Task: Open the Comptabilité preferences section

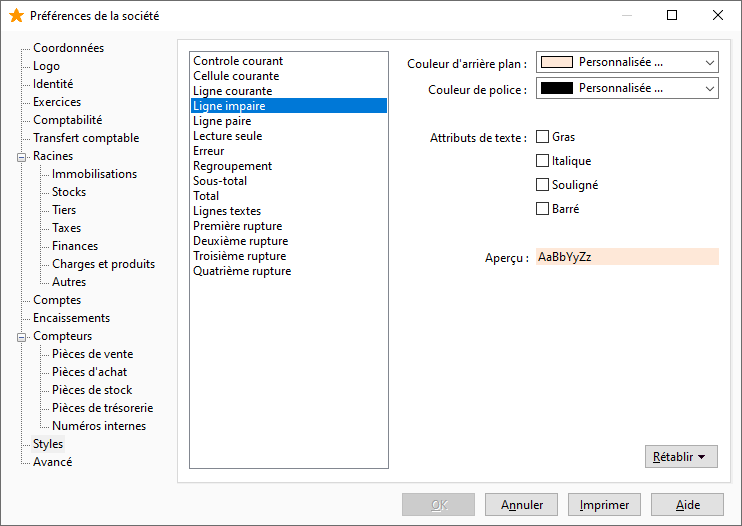Action: (68, 120)
